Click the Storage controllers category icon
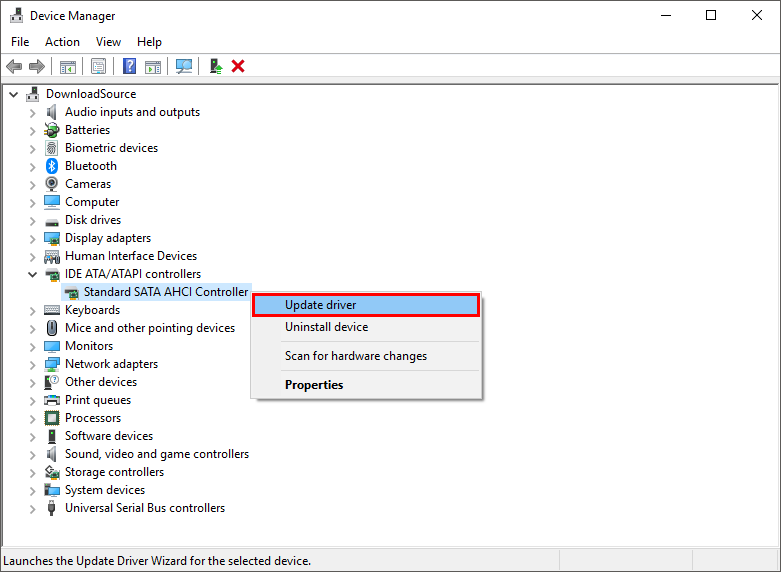Viewport: 781px width, 572px height. (x=52, y=472)
